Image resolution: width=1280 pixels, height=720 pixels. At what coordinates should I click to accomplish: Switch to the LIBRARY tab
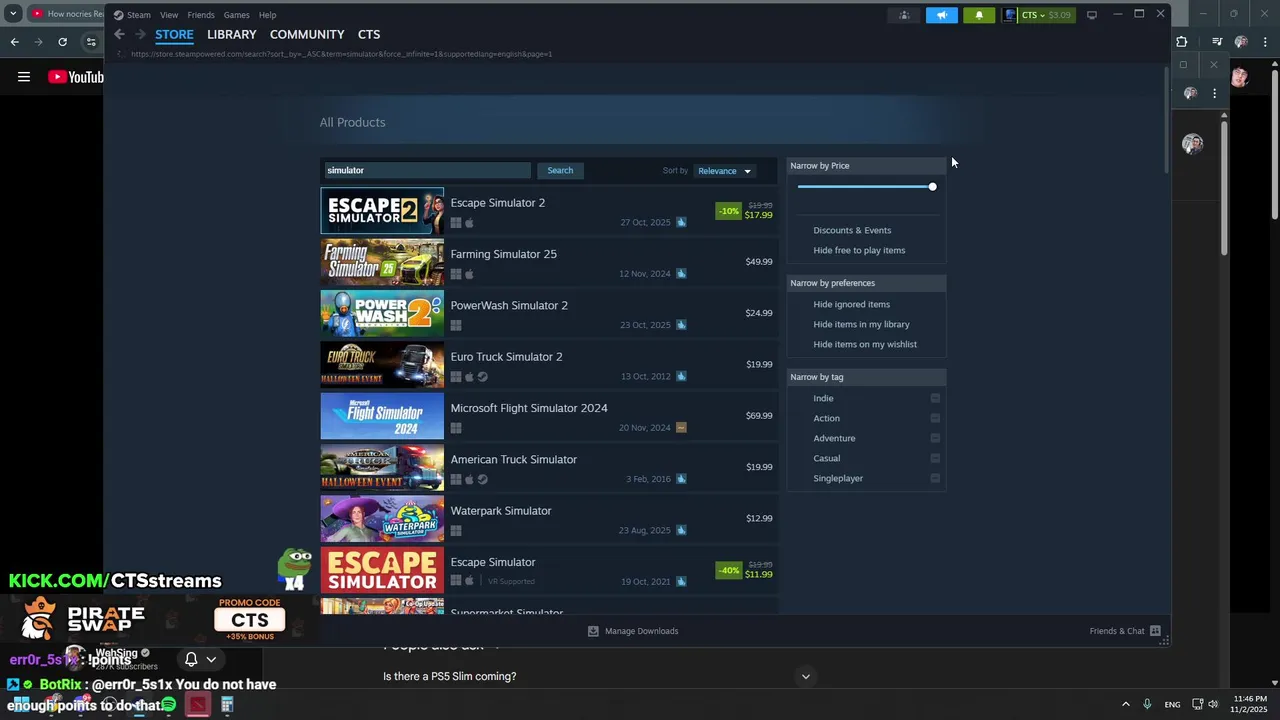pyautogui.click(x=232, y=34)
